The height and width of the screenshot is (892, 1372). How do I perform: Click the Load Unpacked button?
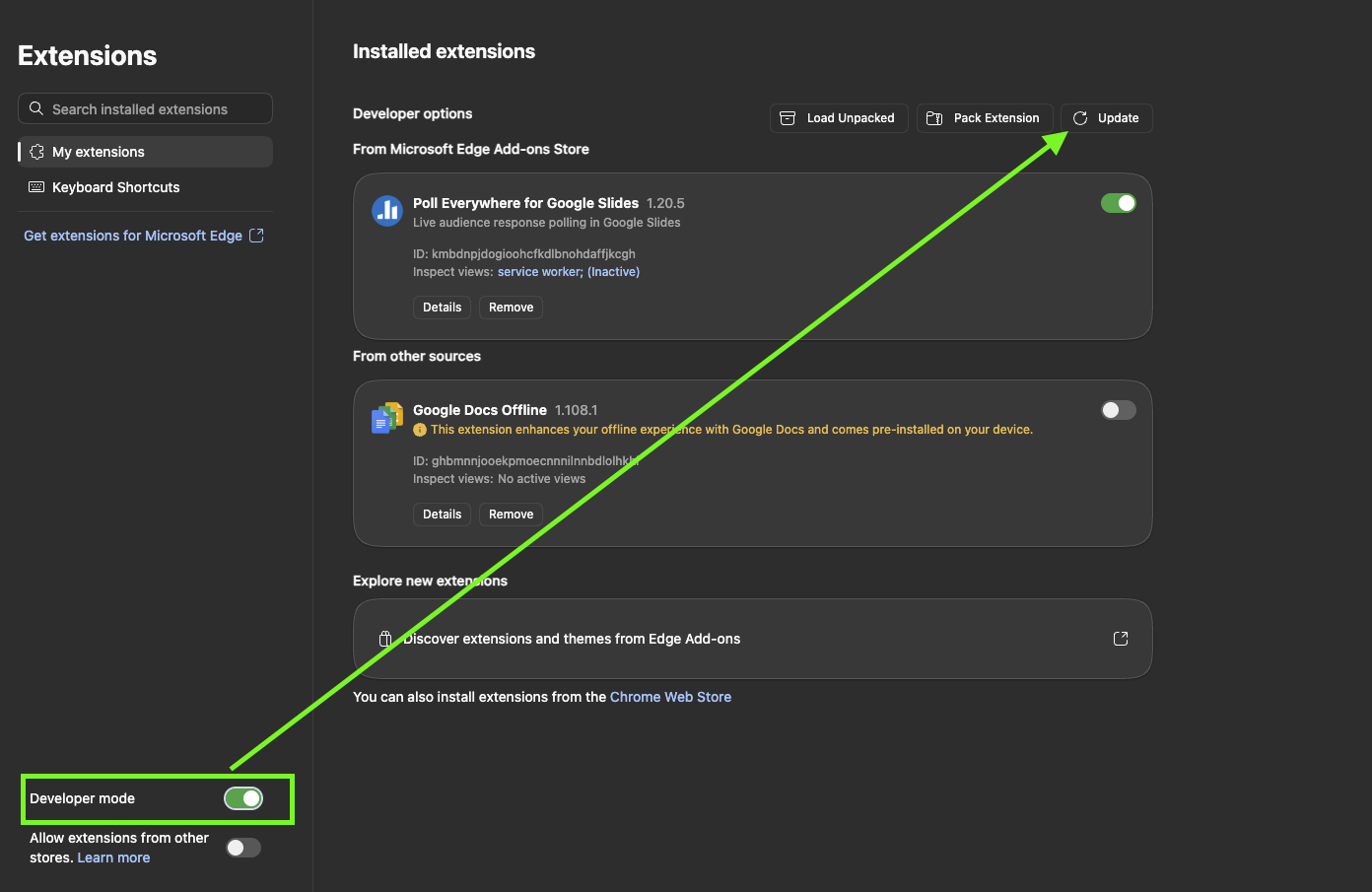[839, 118]
